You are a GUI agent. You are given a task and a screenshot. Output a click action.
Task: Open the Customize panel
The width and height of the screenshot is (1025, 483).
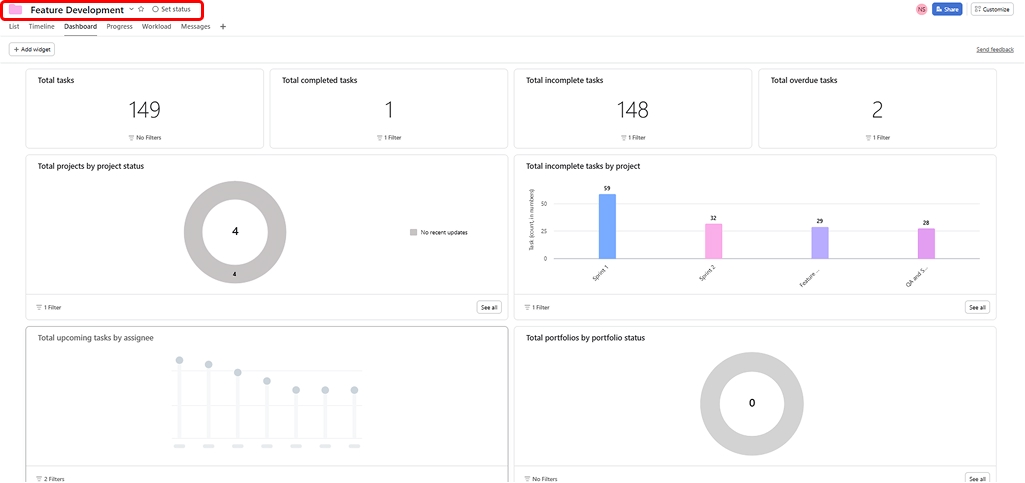click(992, 9)
